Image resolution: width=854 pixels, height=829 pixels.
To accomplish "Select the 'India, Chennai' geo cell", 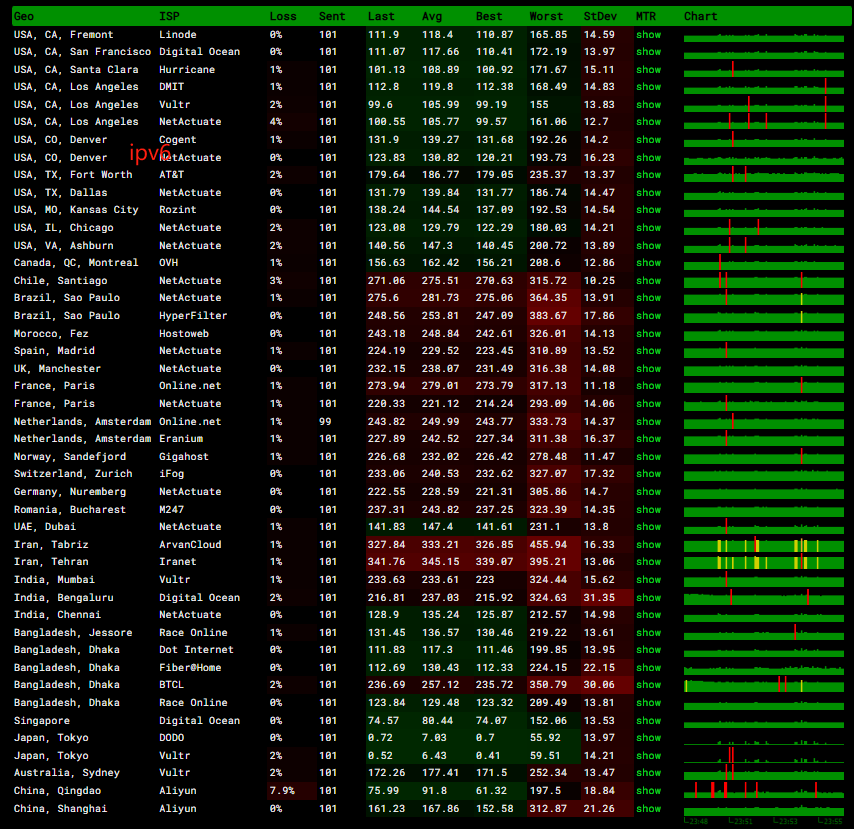I will [57, 614].
